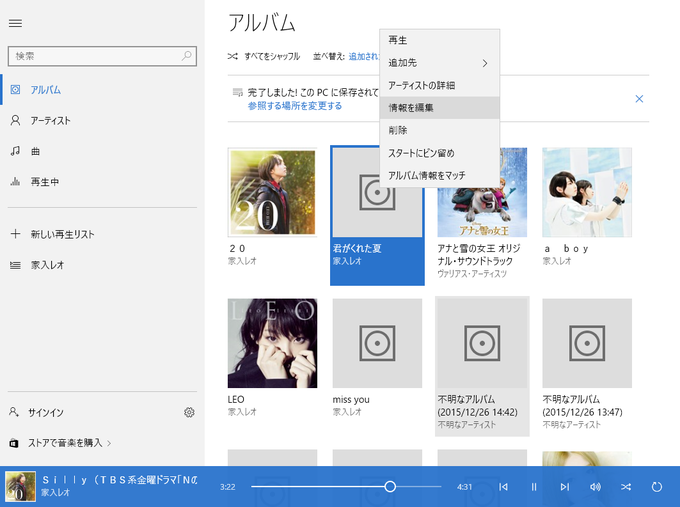Click the 4:31 total duration label
Viewport: 680px width, 507px height.
click(464, 487)
